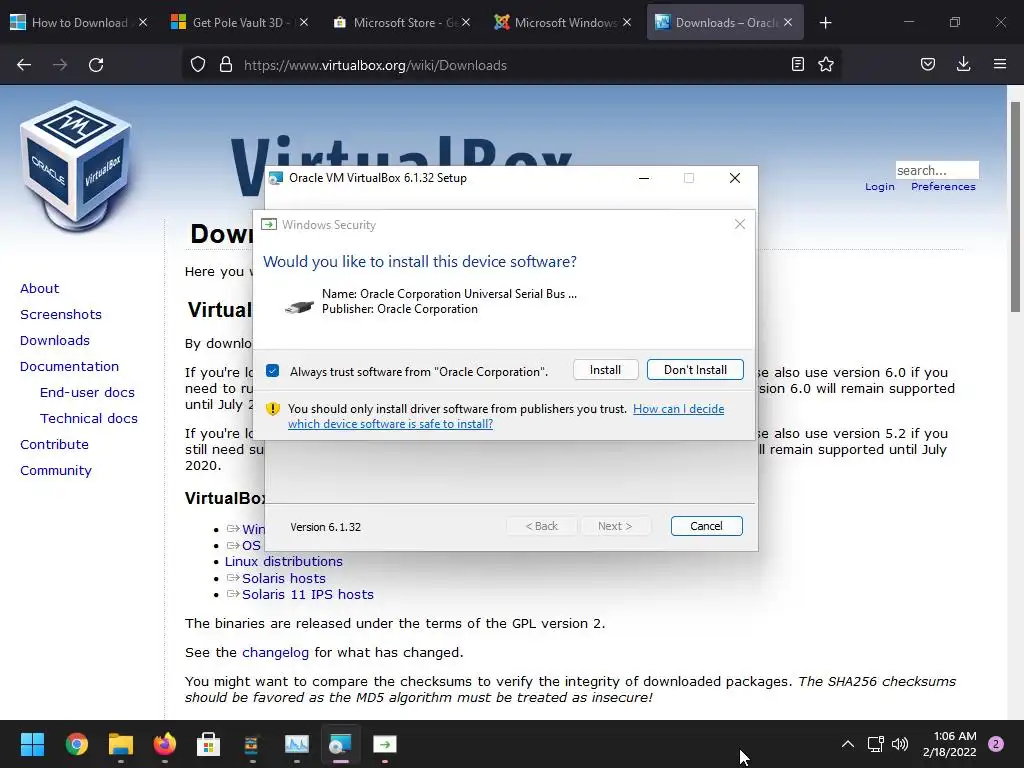This screenshot has width=1024, height=768.
Task: Open the Preferences link
Action: [x=943, y=187]
